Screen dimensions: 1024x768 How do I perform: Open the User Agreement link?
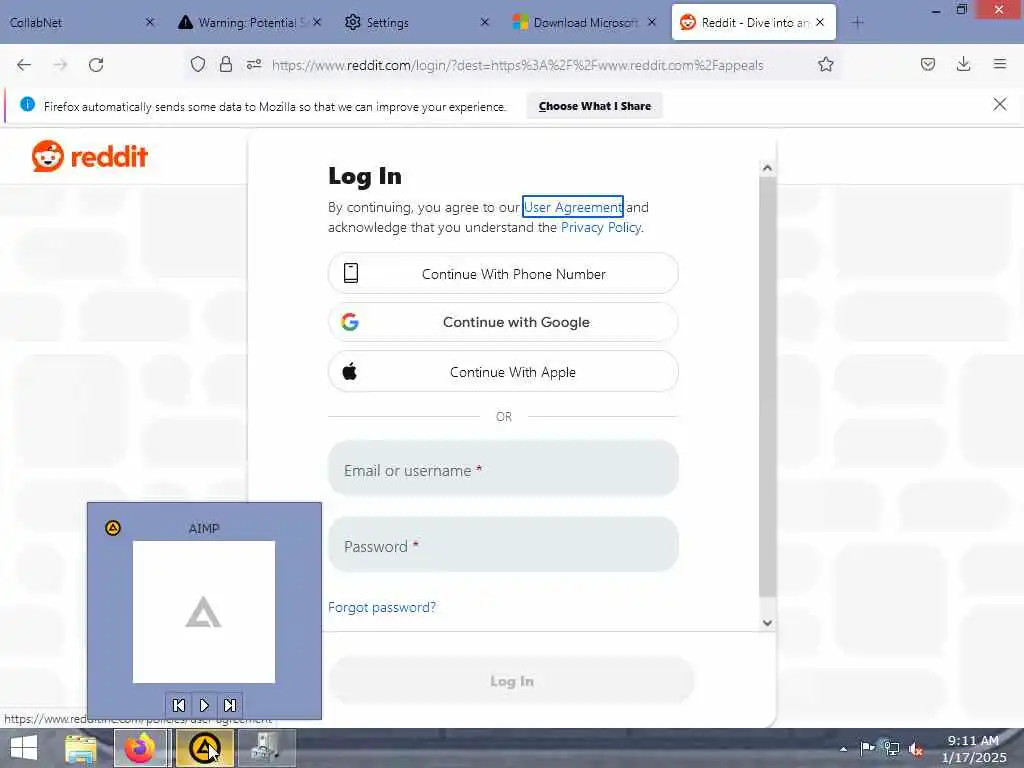click(573, 207)
